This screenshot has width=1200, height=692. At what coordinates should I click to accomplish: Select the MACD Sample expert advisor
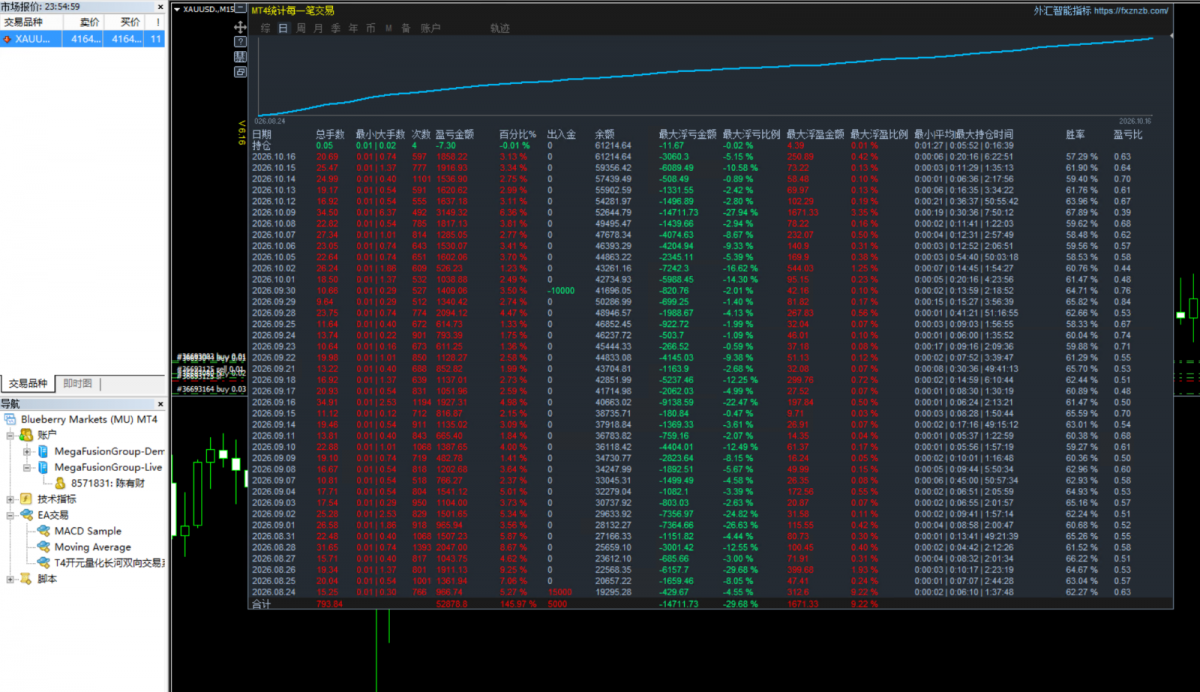88,531
